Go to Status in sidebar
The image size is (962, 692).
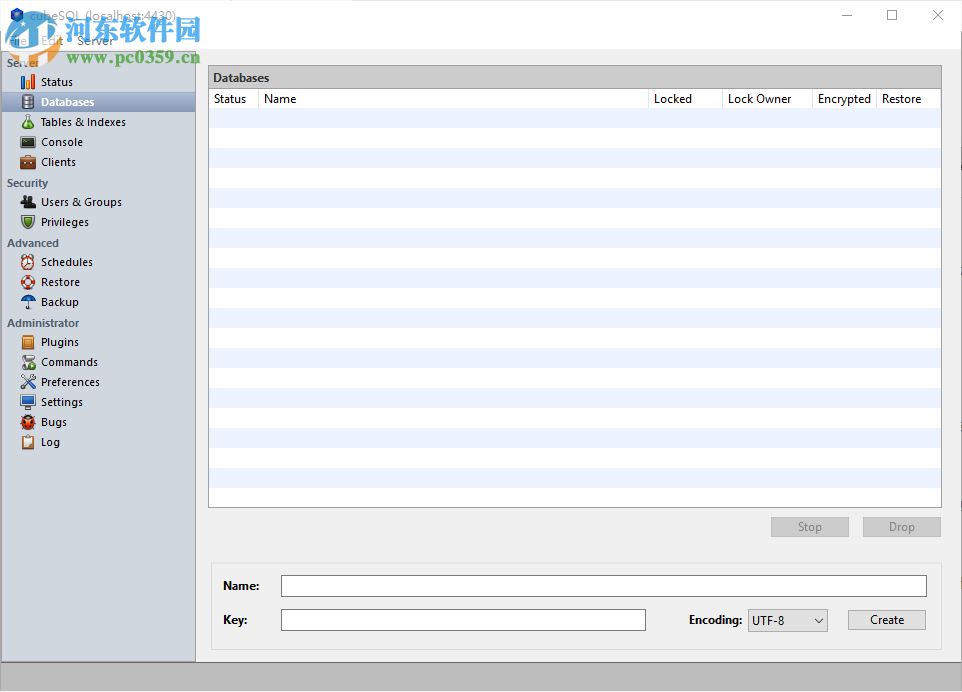point(56,82)
